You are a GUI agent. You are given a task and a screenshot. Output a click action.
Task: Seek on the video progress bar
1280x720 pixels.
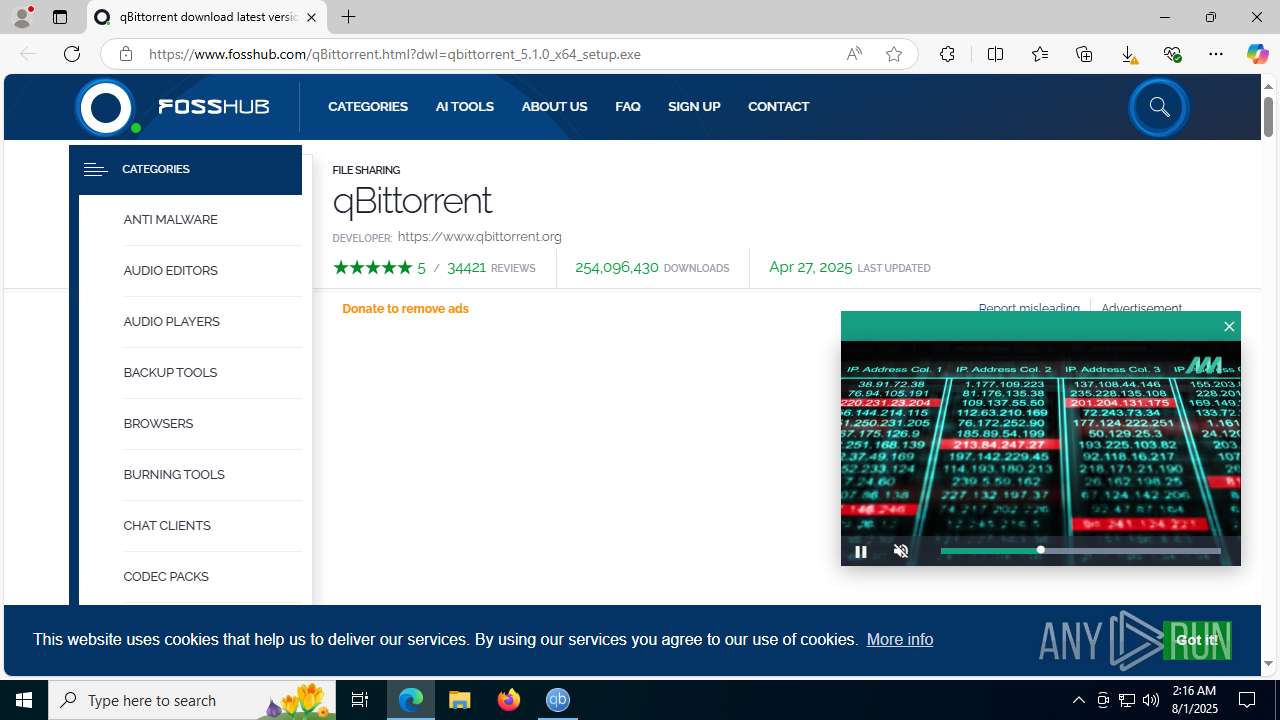pyautogui.click(x=1080, y=550)
